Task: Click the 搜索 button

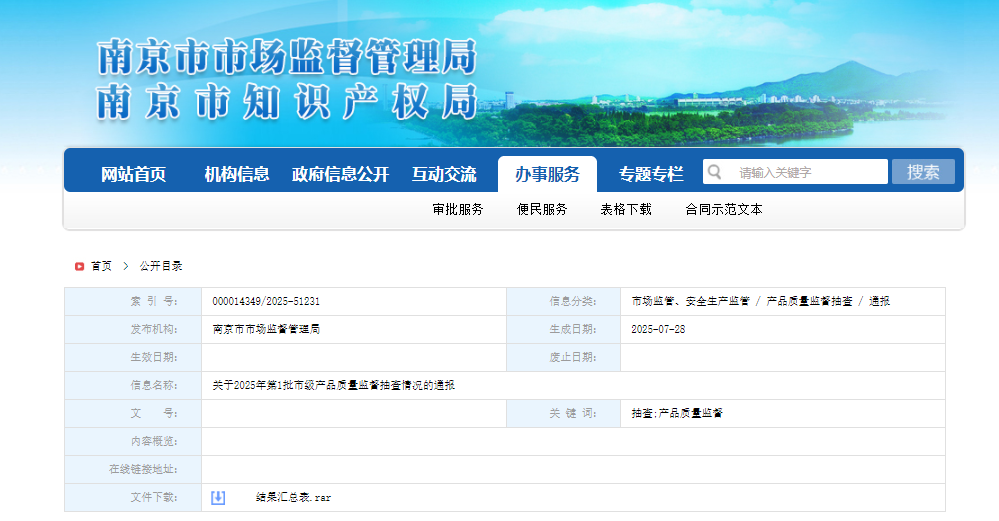Action: coord(923,172)
